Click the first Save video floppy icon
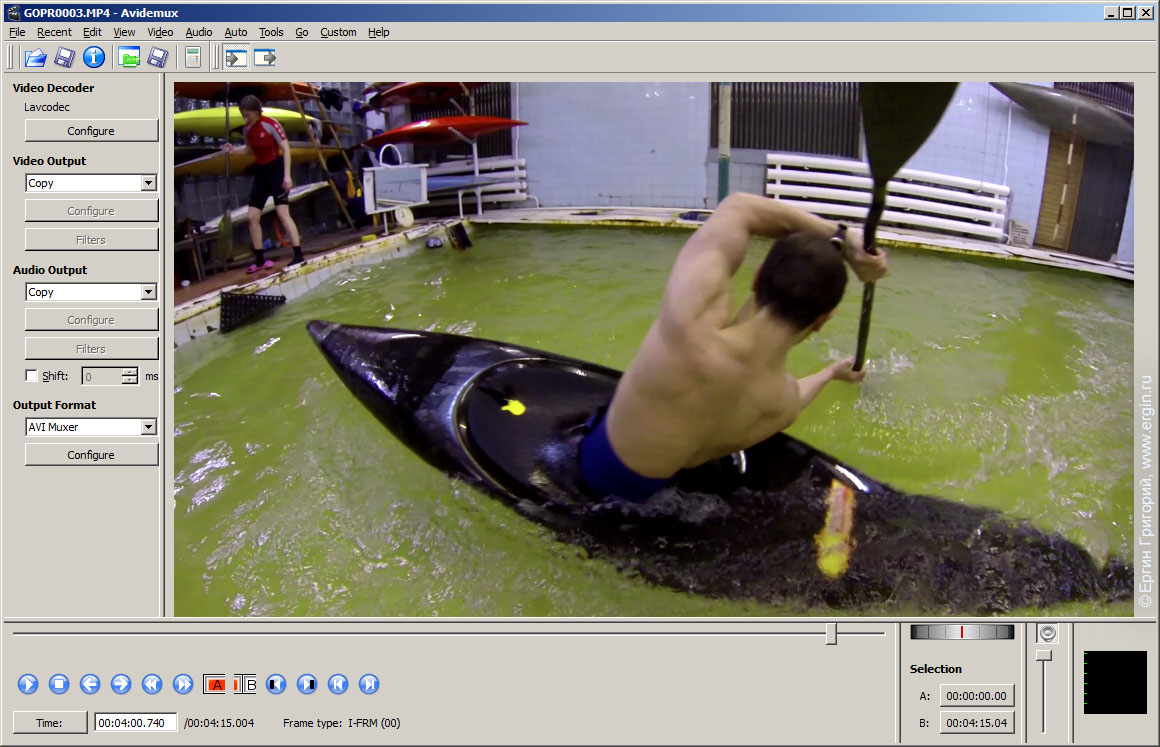Image resolution: width=1160 pixels, height=747 pixels. coord(64,57)
